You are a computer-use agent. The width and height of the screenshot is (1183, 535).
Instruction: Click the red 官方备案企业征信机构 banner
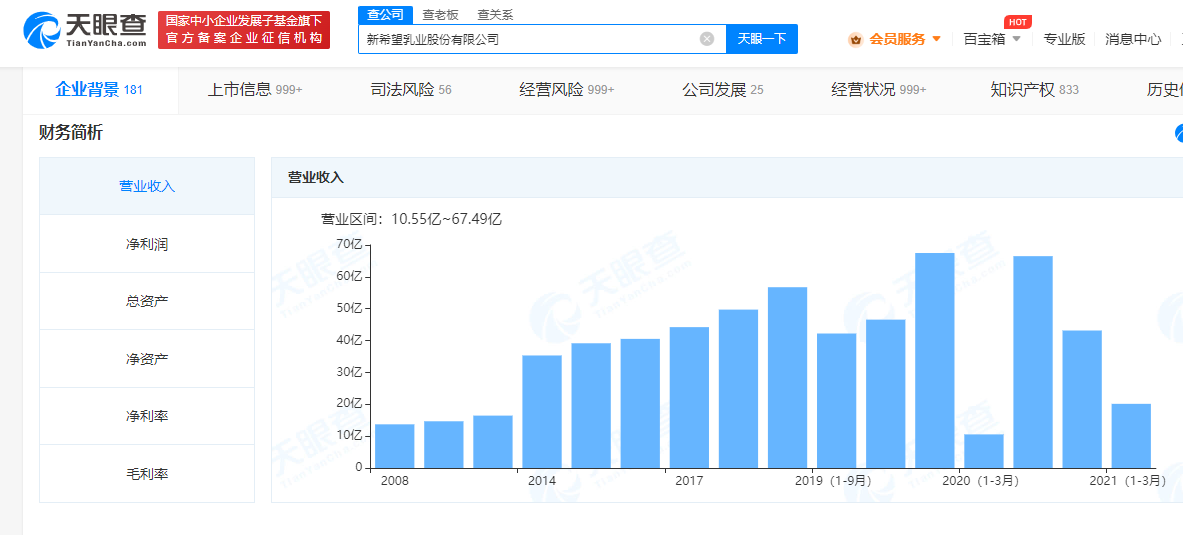click(x=244, y=38)
